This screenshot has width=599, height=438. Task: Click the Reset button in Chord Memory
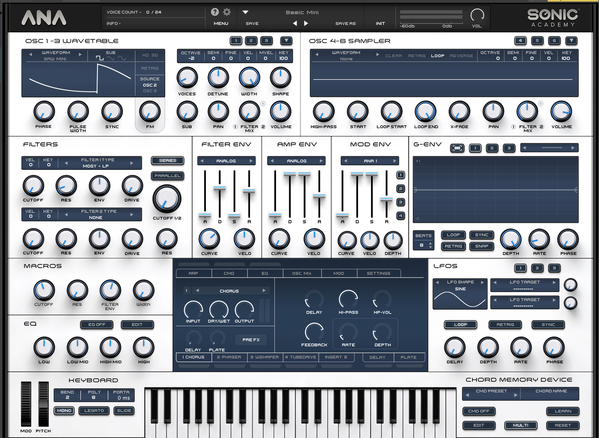click(563, 425)
